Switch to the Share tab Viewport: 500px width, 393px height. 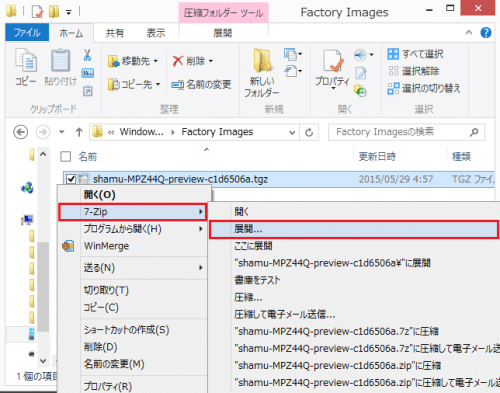point(114,33)
